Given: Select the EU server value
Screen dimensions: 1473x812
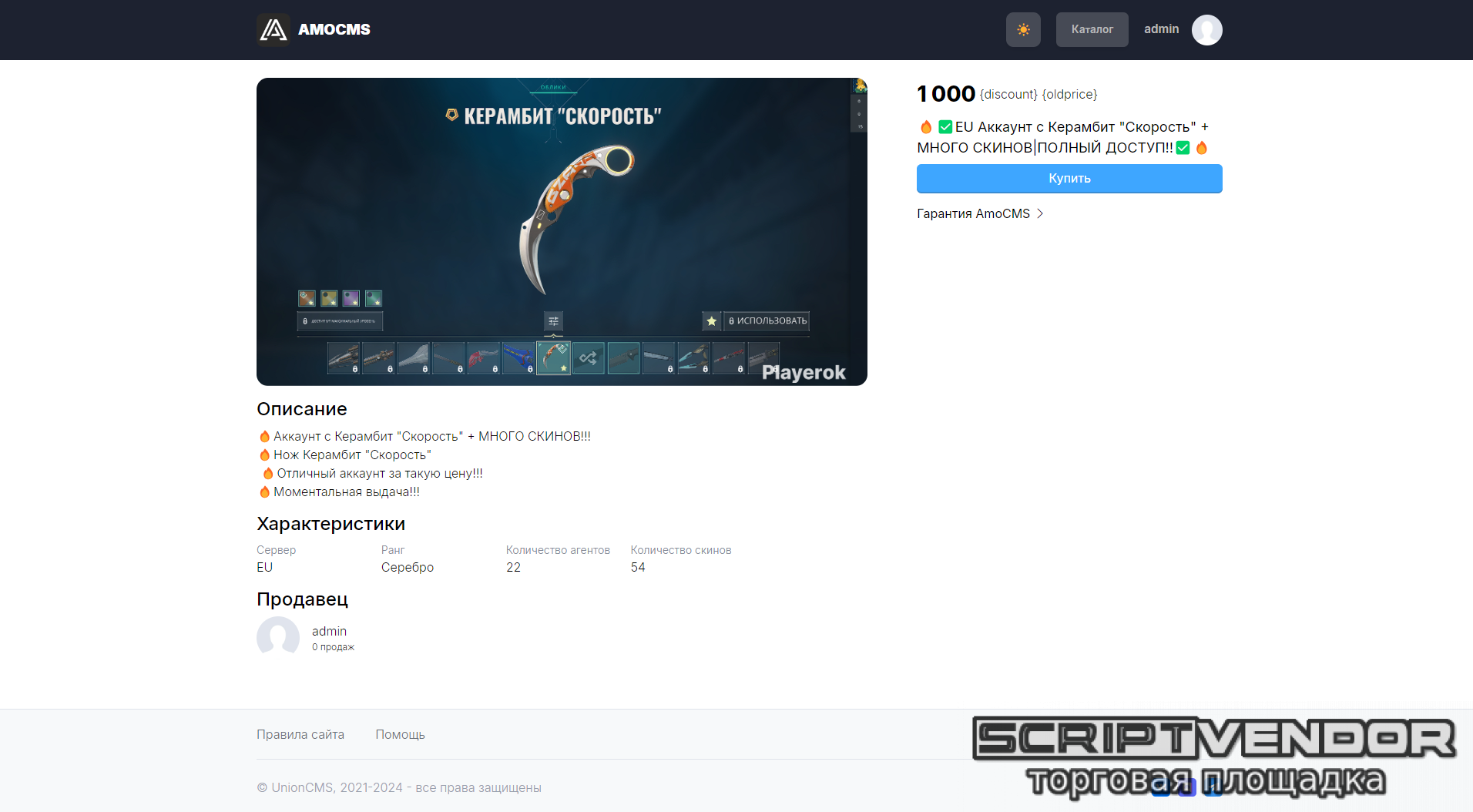Looking at the screenshot, I should click(264, 567).
